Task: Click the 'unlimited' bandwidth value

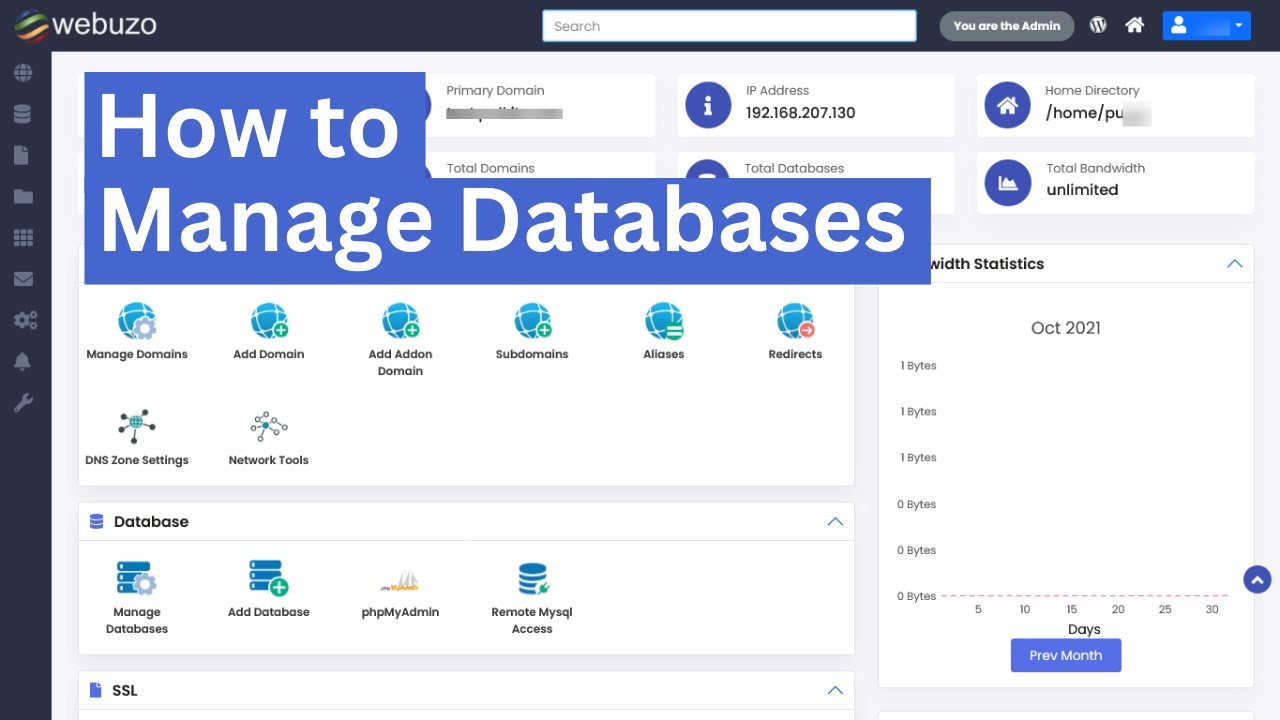Action: pos(1082,189)
